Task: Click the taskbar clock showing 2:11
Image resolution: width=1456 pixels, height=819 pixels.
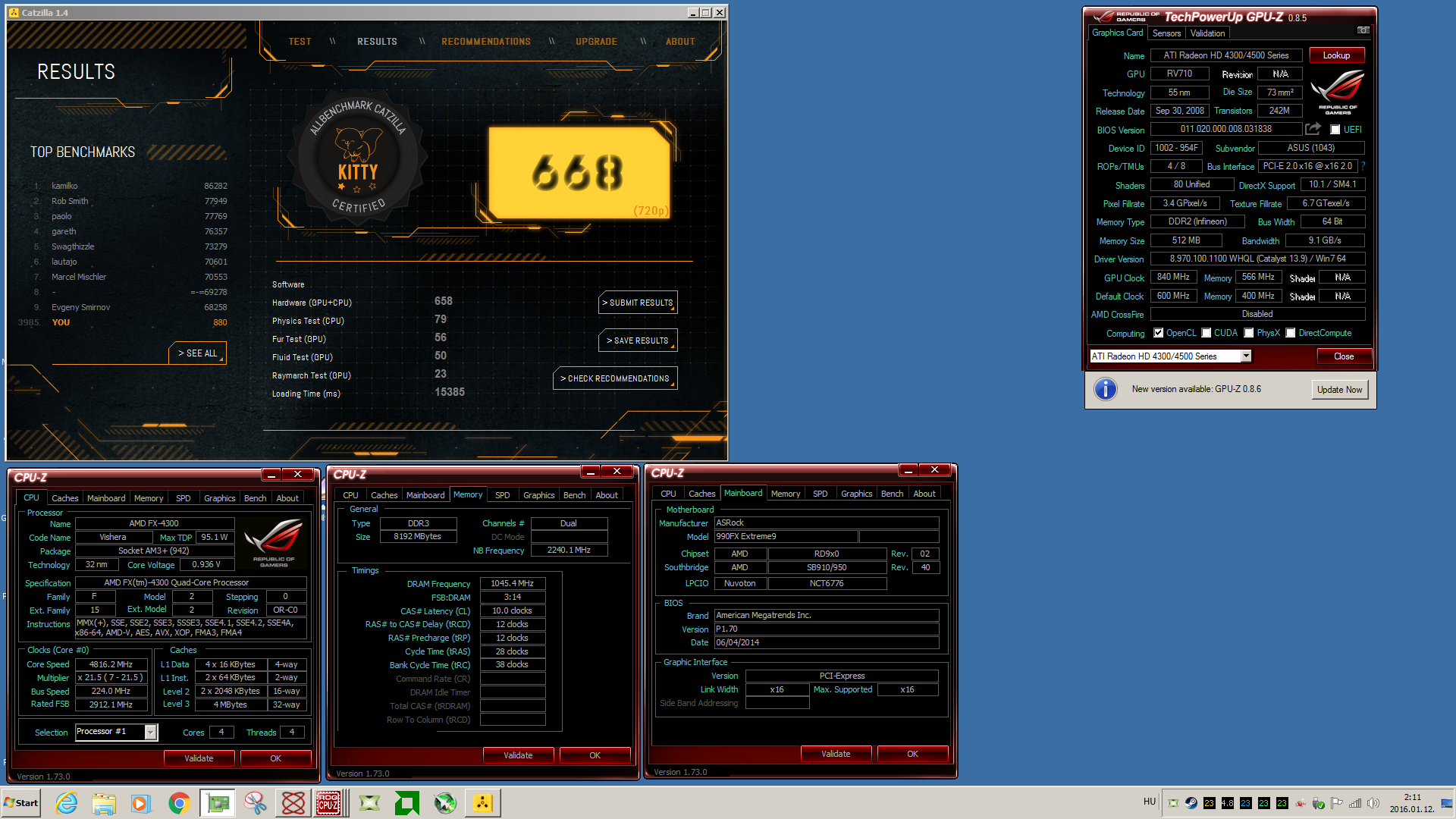Action: pyautogui.click(x=1412, y=803)
